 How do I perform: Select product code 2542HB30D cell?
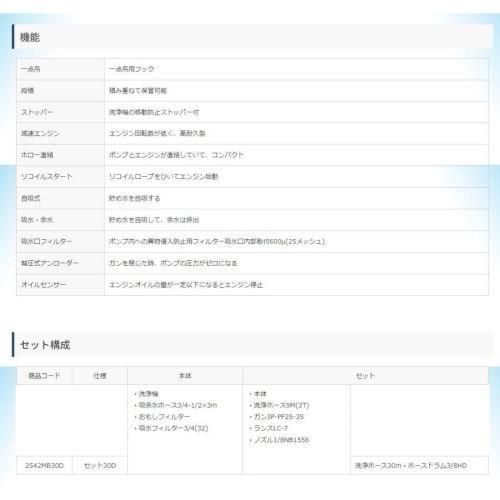(44, 465)
